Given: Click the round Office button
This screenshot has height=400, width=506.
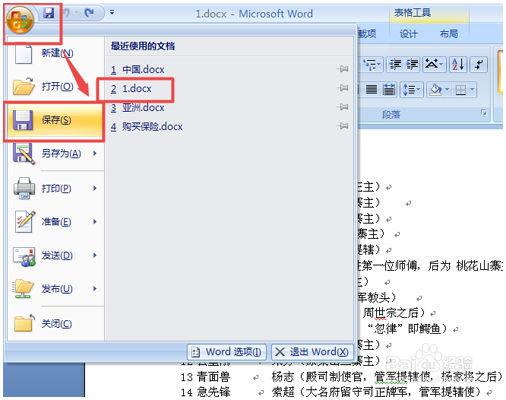Looking at the screenshot, I should tap(20, 20).
